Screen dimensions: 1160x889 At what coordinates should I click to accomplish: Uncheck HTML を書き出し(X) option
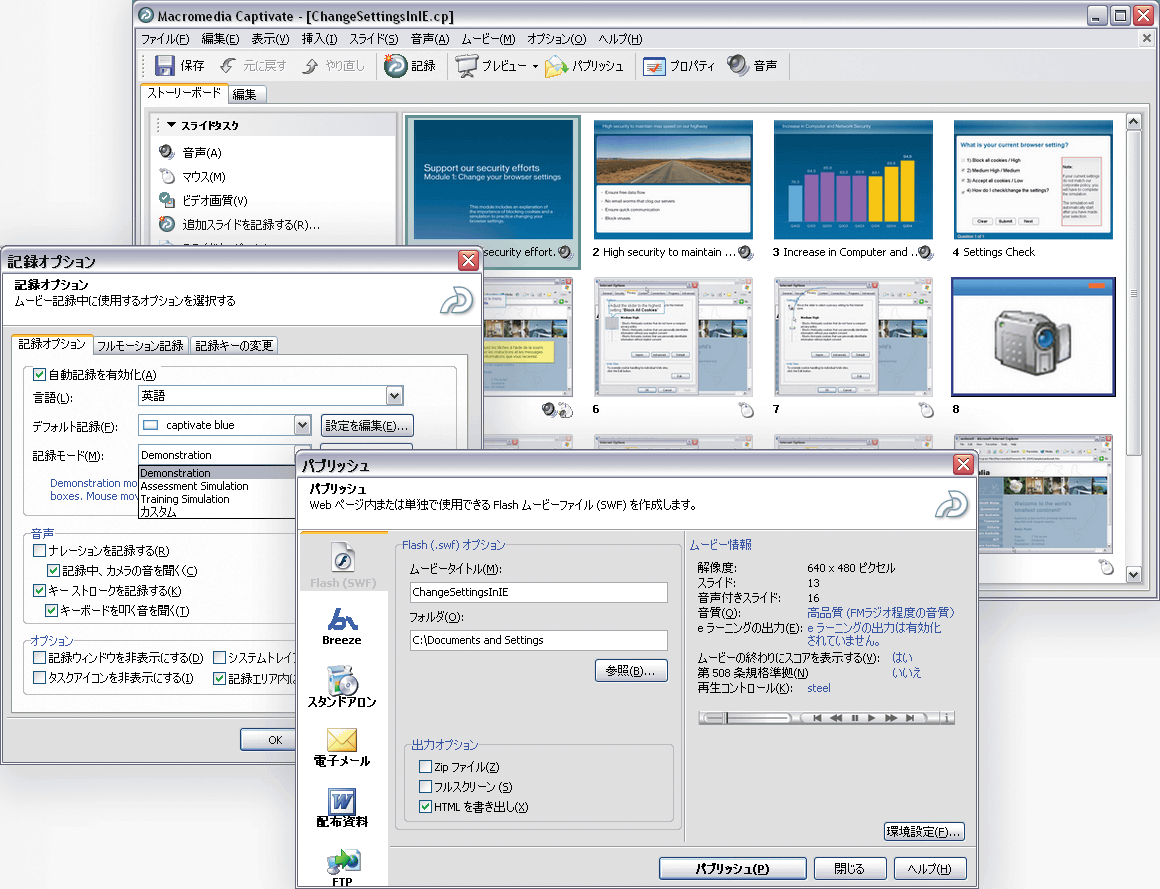(x=425, y=806)
